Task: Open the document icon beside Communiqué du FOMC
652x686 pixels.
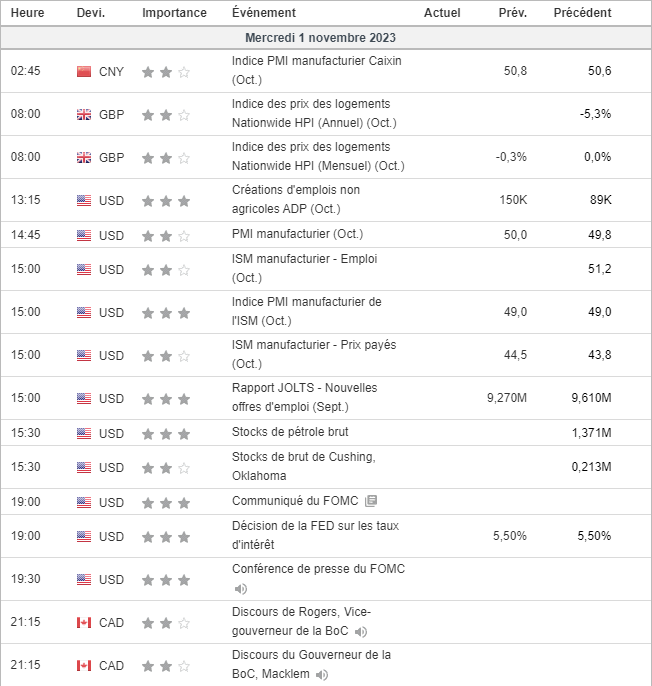Action: (x=371, y=501)
